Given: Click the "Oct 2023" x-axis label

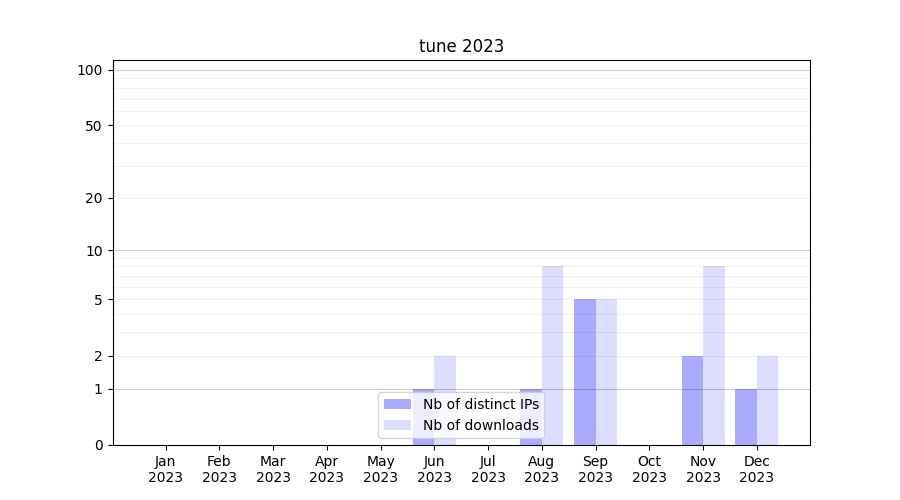Looking at the screenshot, I should (649, 469).
